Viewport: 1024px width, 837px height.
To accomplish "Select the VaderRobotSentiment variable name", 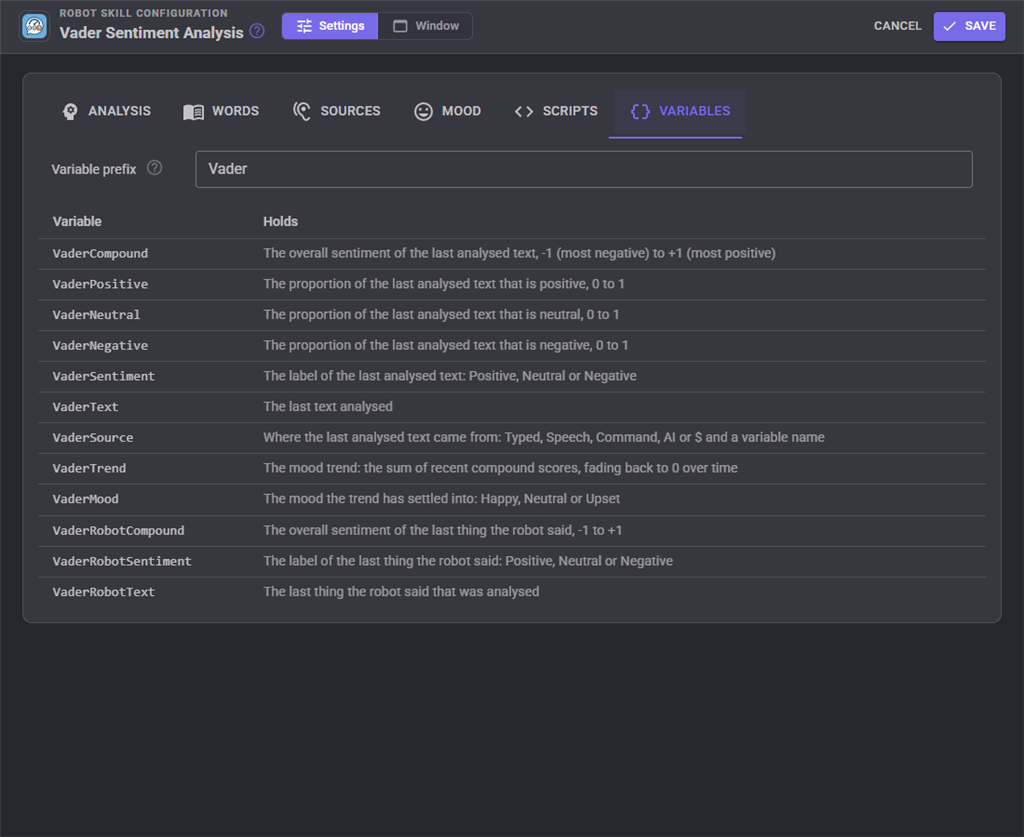I will click(122, 561).
